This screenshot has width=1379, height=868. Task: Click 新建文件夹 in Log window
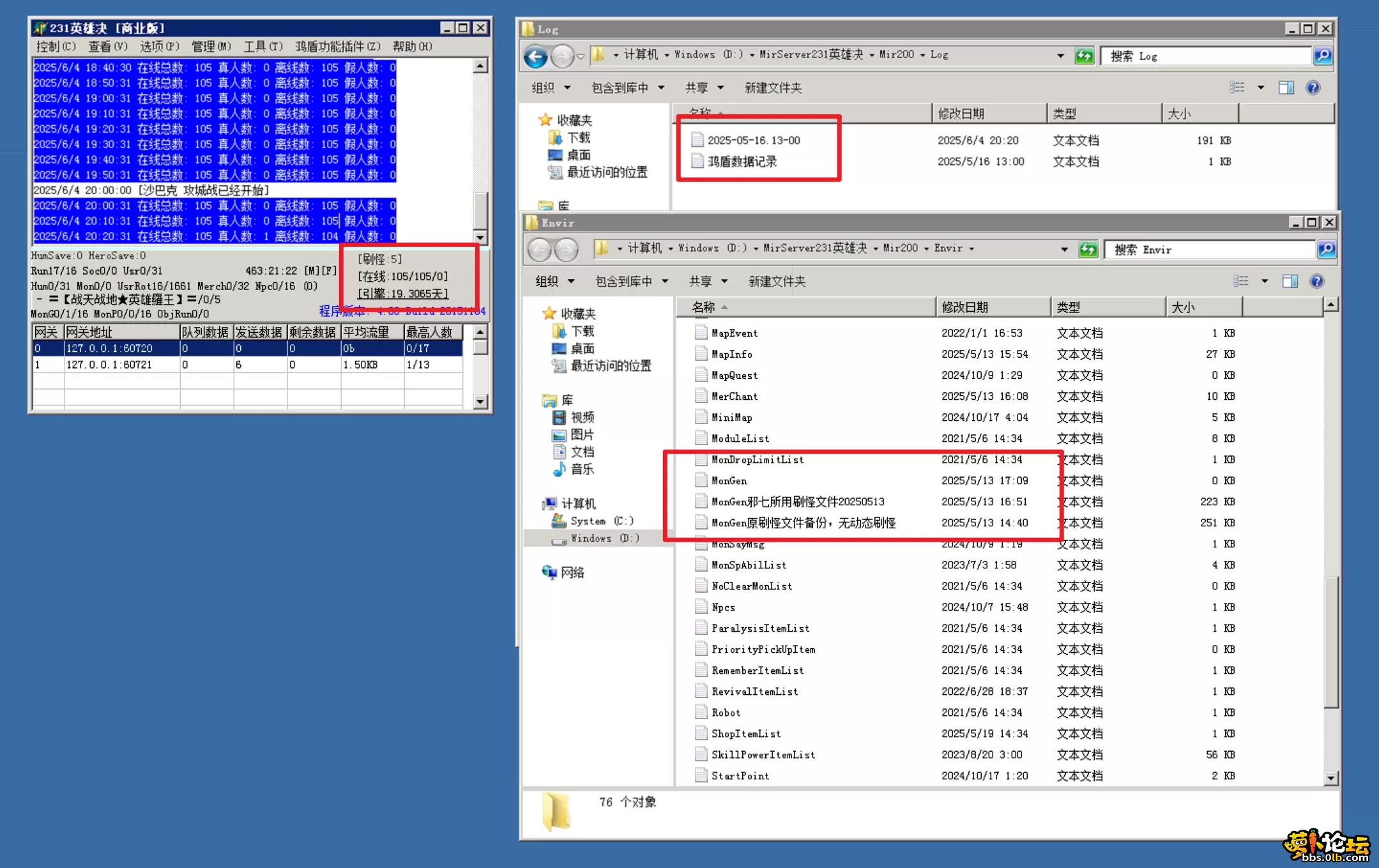(773, 88)
